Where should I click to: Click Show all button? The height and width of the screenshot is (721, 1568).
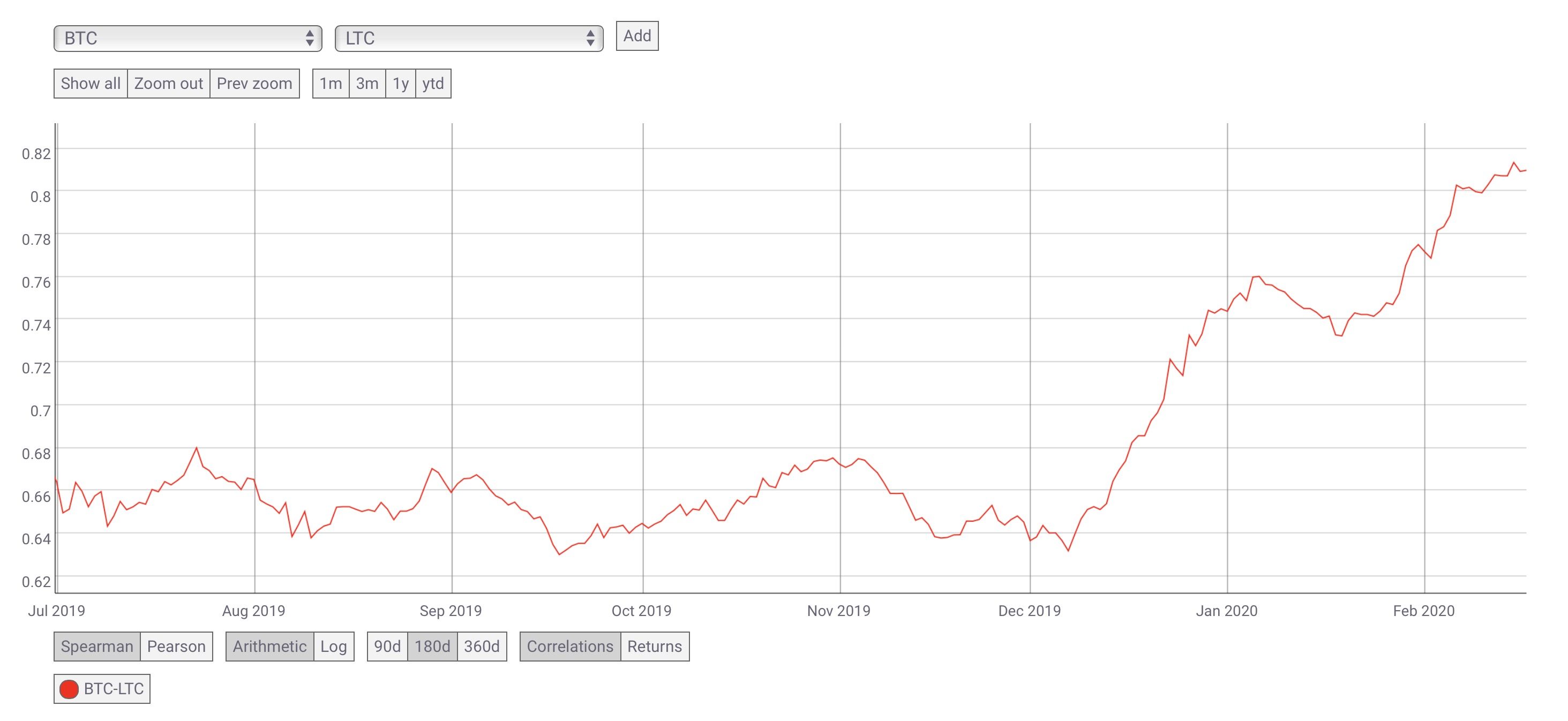(91, 84)
